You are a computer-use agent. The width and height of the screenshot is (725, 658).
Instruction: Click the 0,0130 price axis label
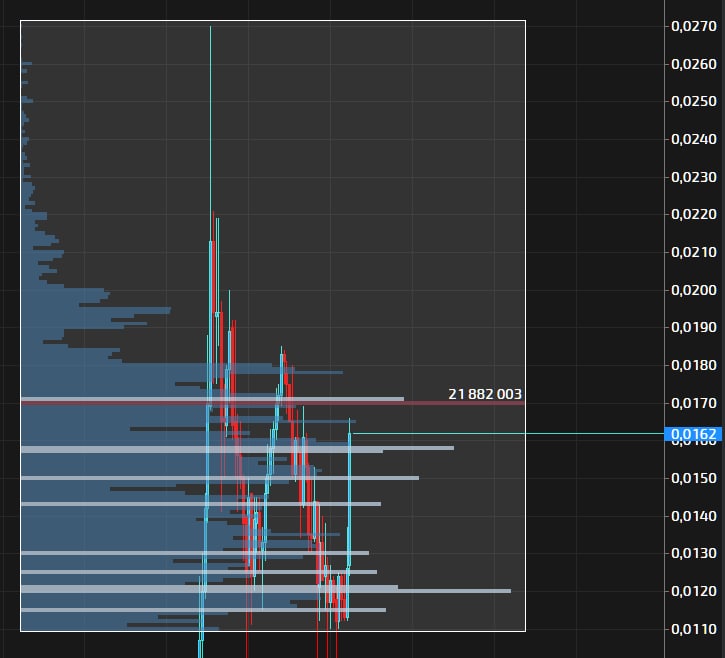coord(694,553)
